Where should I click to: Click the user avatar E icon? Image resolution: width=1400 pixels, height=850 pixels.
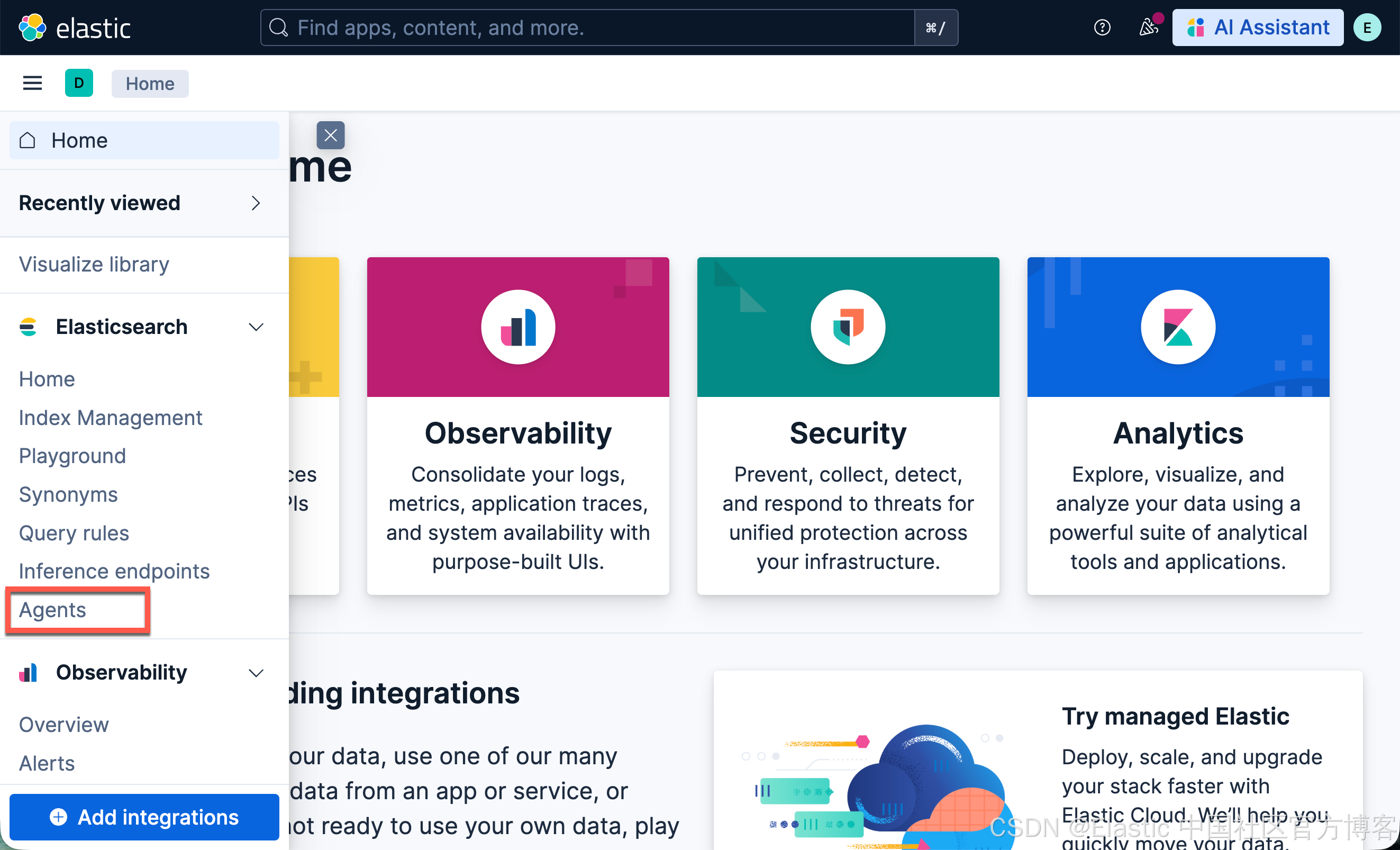point(1367,28)
